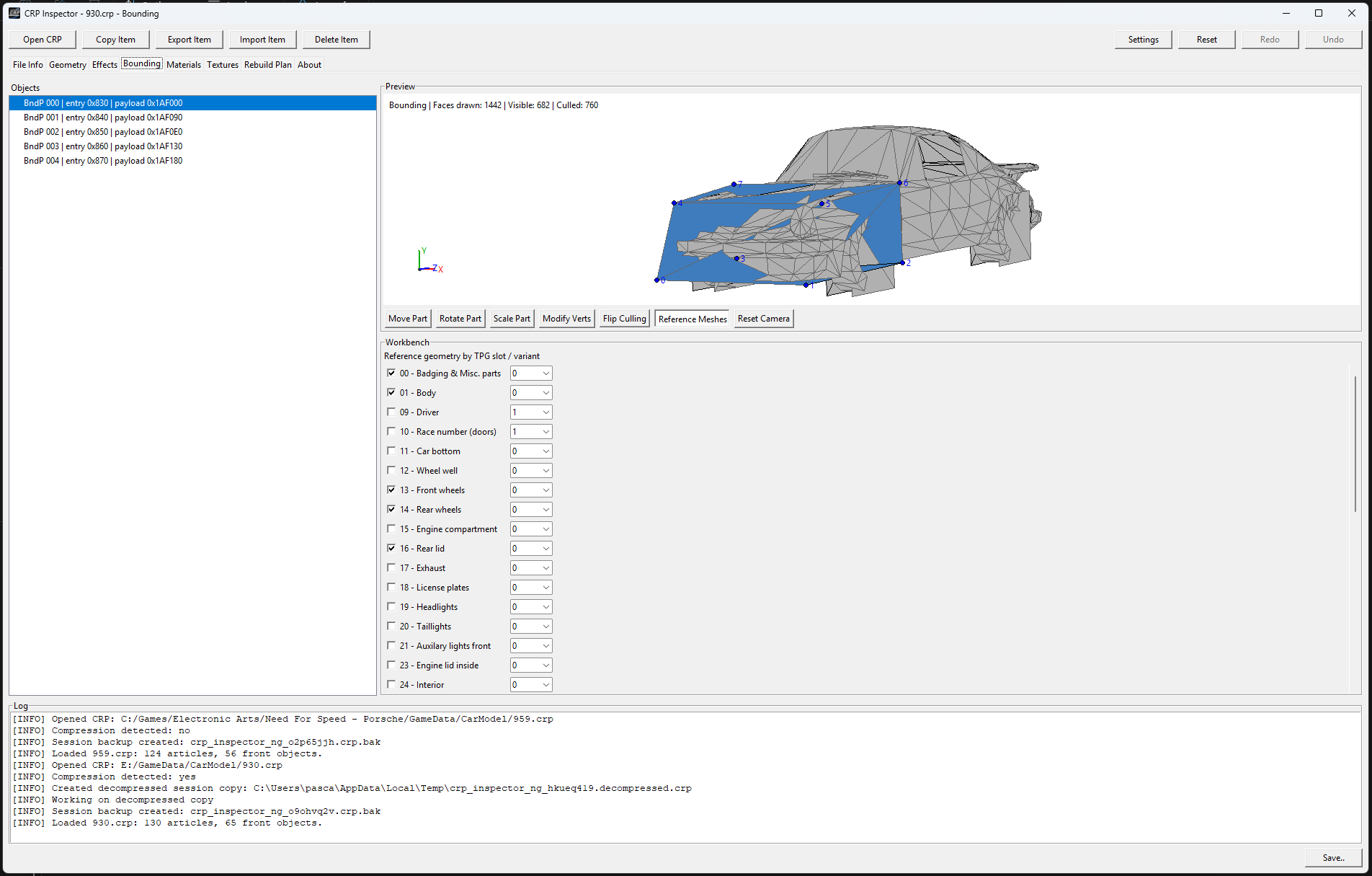Expand the Front wheels variant dropdown
1372x876 pixels.
(x=531, y=490)
